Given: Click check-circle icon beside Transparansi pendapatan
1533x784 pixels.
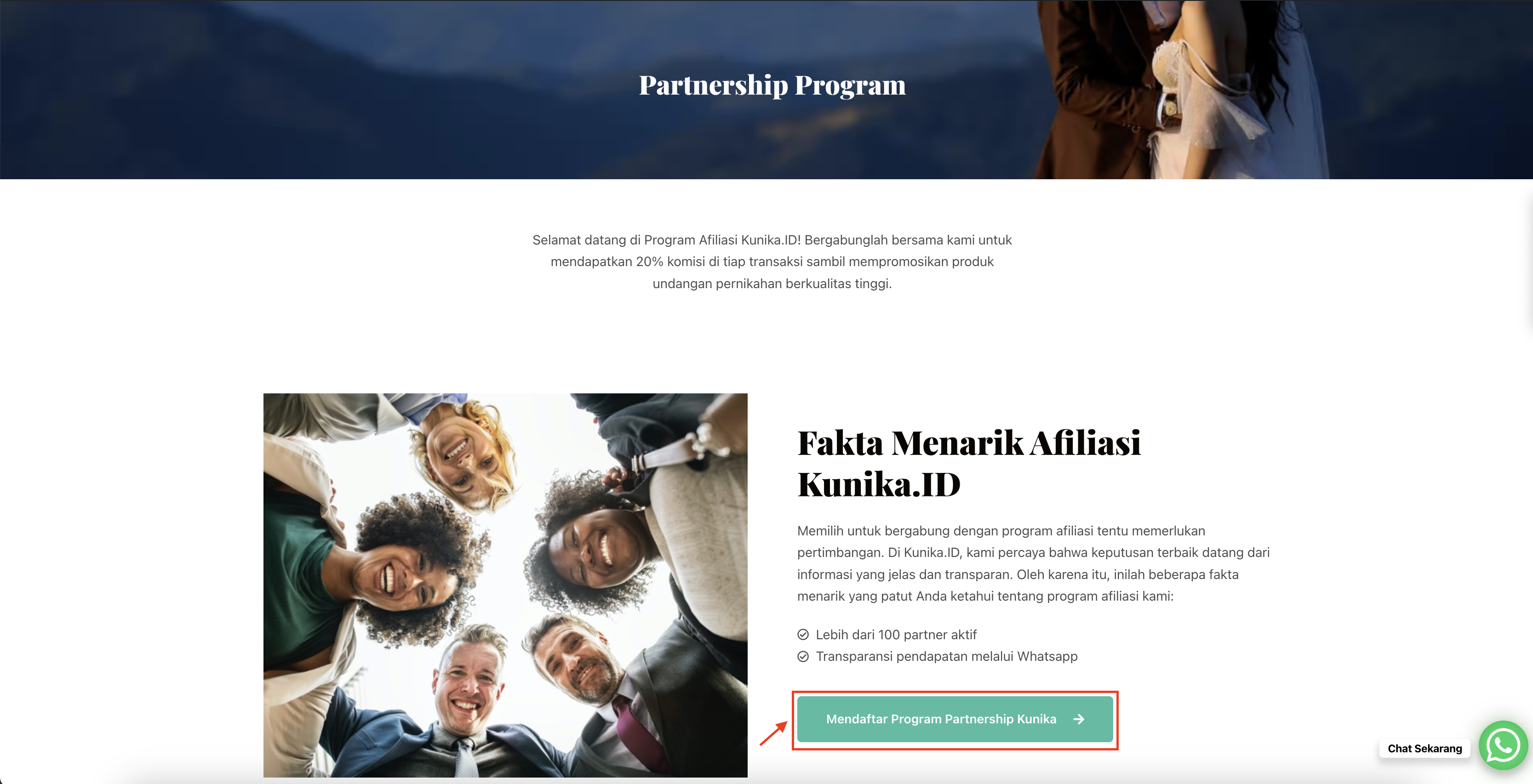Looking at the screenshot, I should tap(803, 657).
